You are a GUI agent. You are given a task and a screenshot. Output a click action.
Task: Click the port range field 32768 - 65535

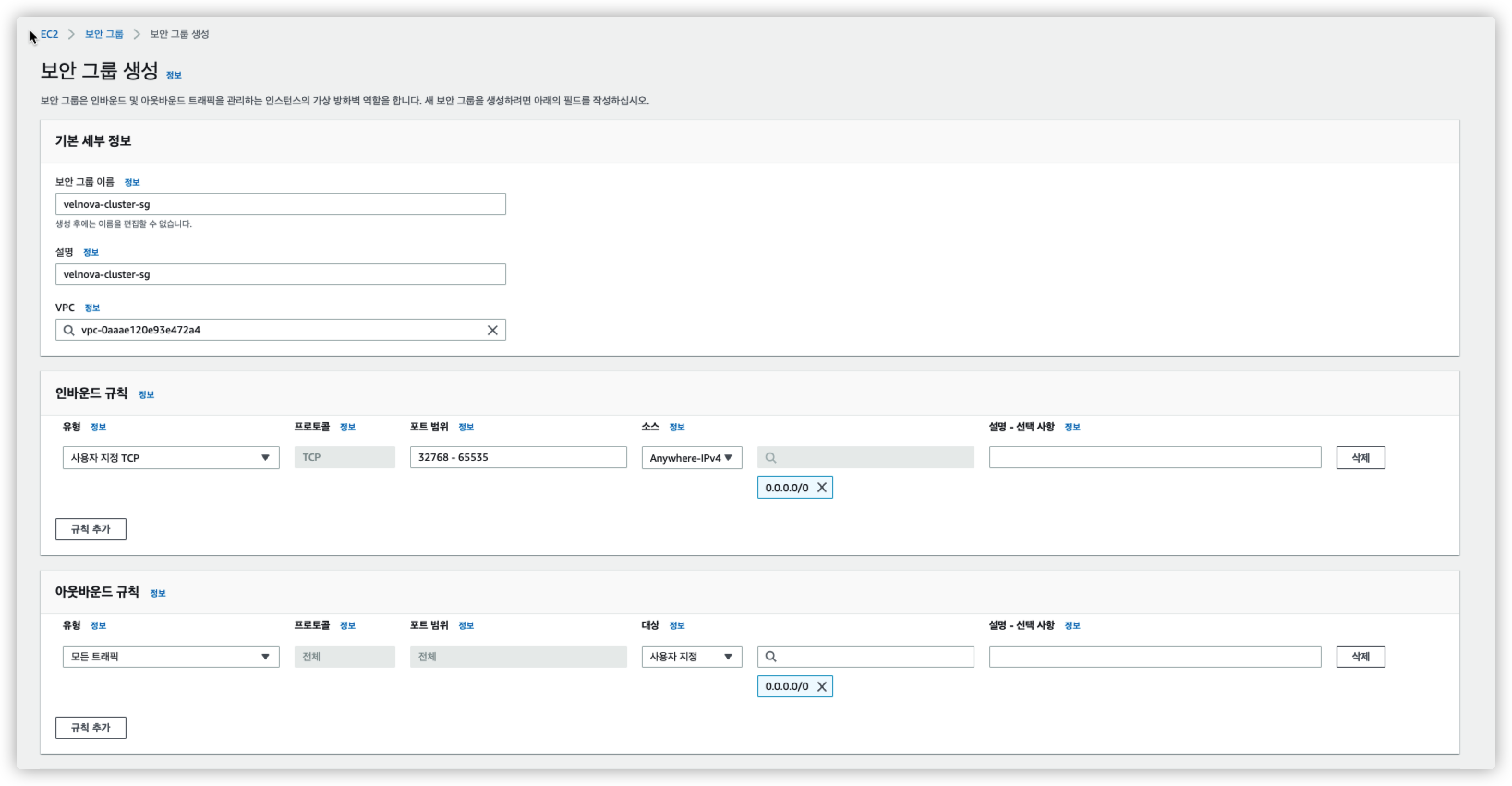518,457
